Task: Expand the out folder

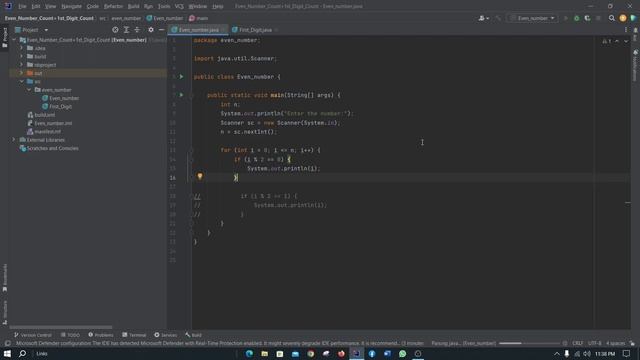Action: (x=22, y=73)
